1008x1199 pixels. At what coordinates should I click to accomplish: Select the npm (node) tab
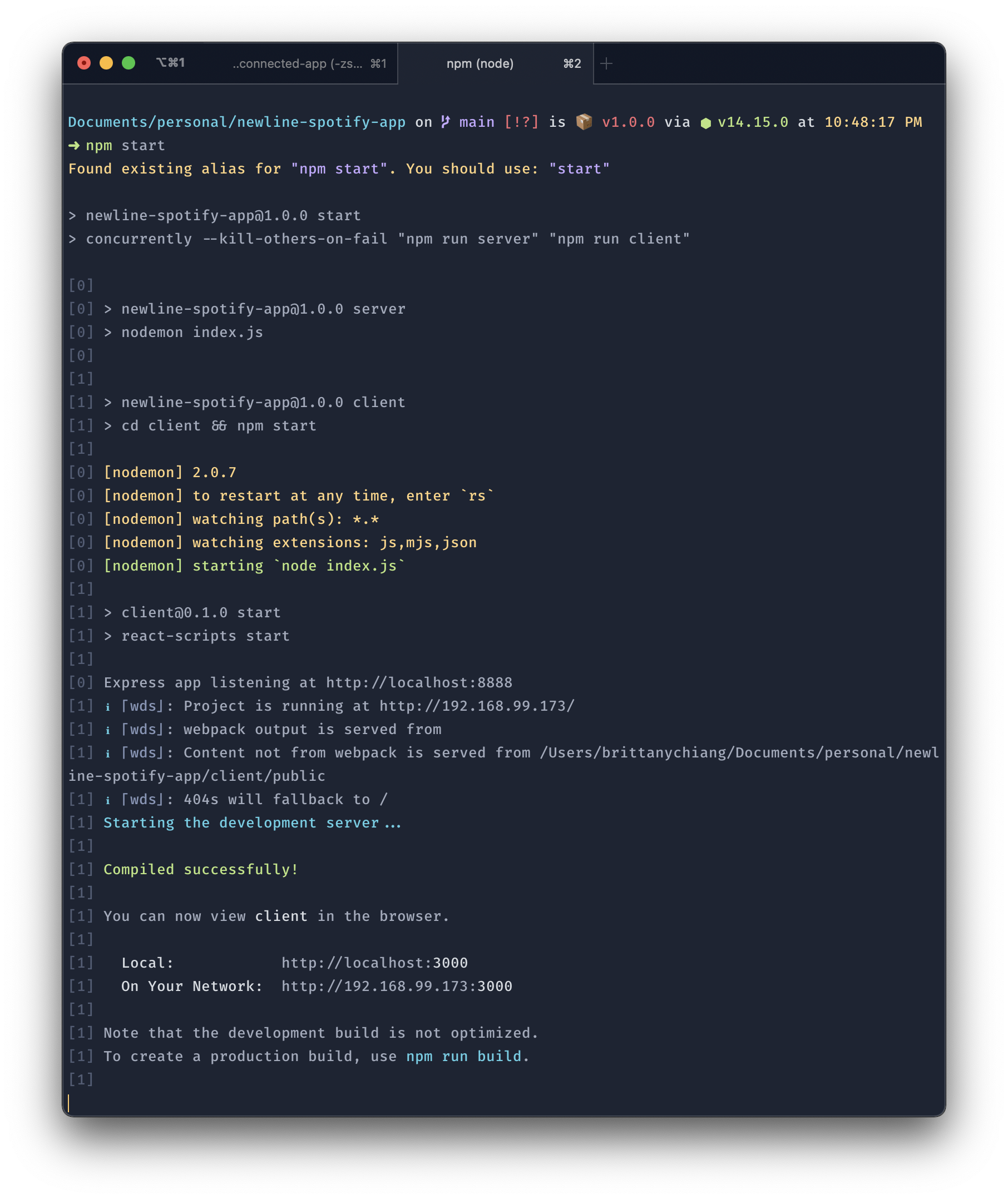pos(480,63)
